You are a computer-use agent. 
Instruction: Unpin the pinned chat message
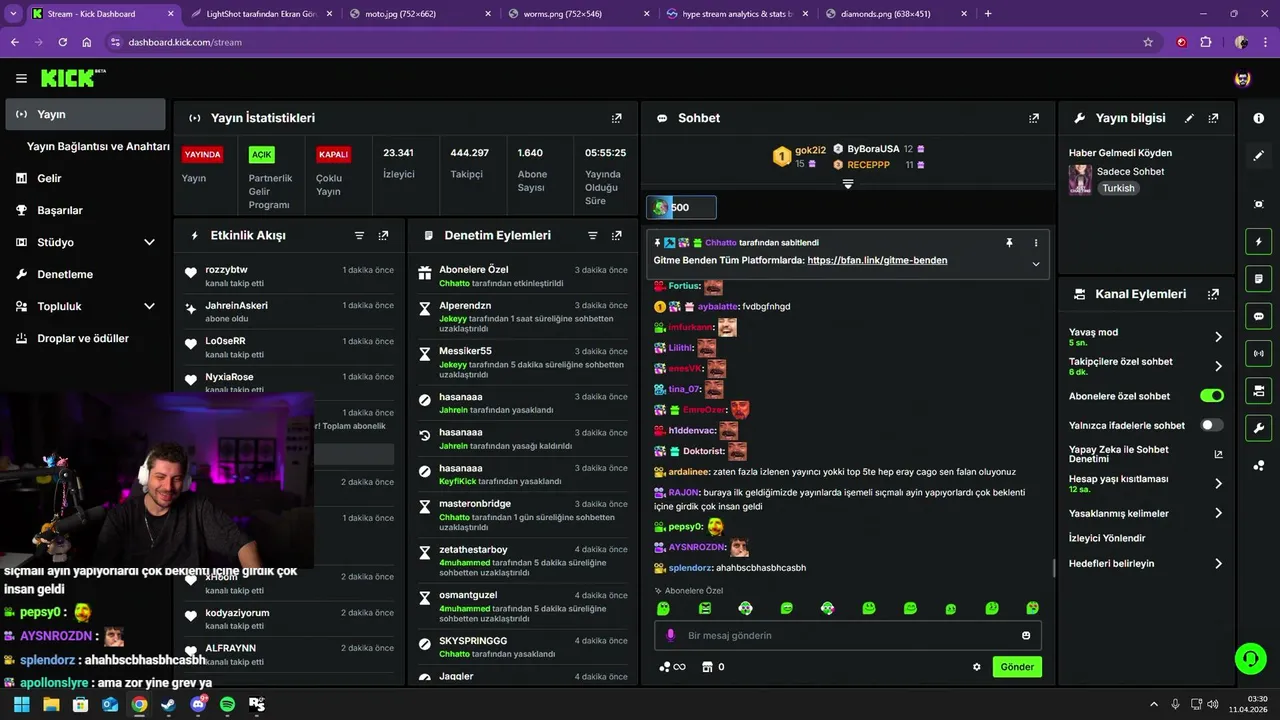pos(1009,243)
